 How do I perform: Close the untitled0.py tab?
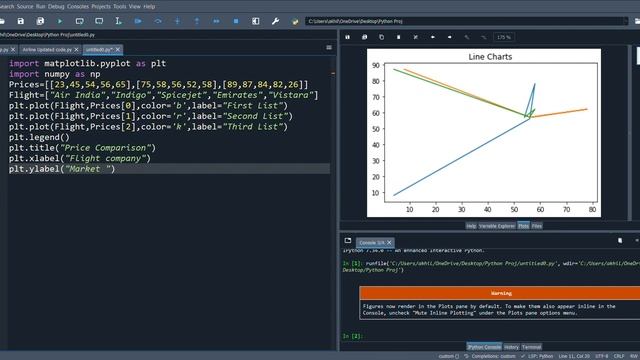[118, 50]
